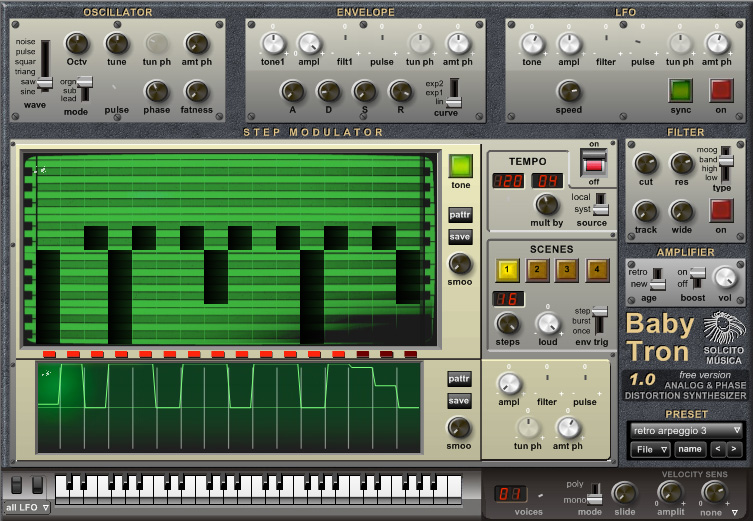753x521 pixels.
Task: Click the oscillator phase knob
Action: [x=157, y=91]
